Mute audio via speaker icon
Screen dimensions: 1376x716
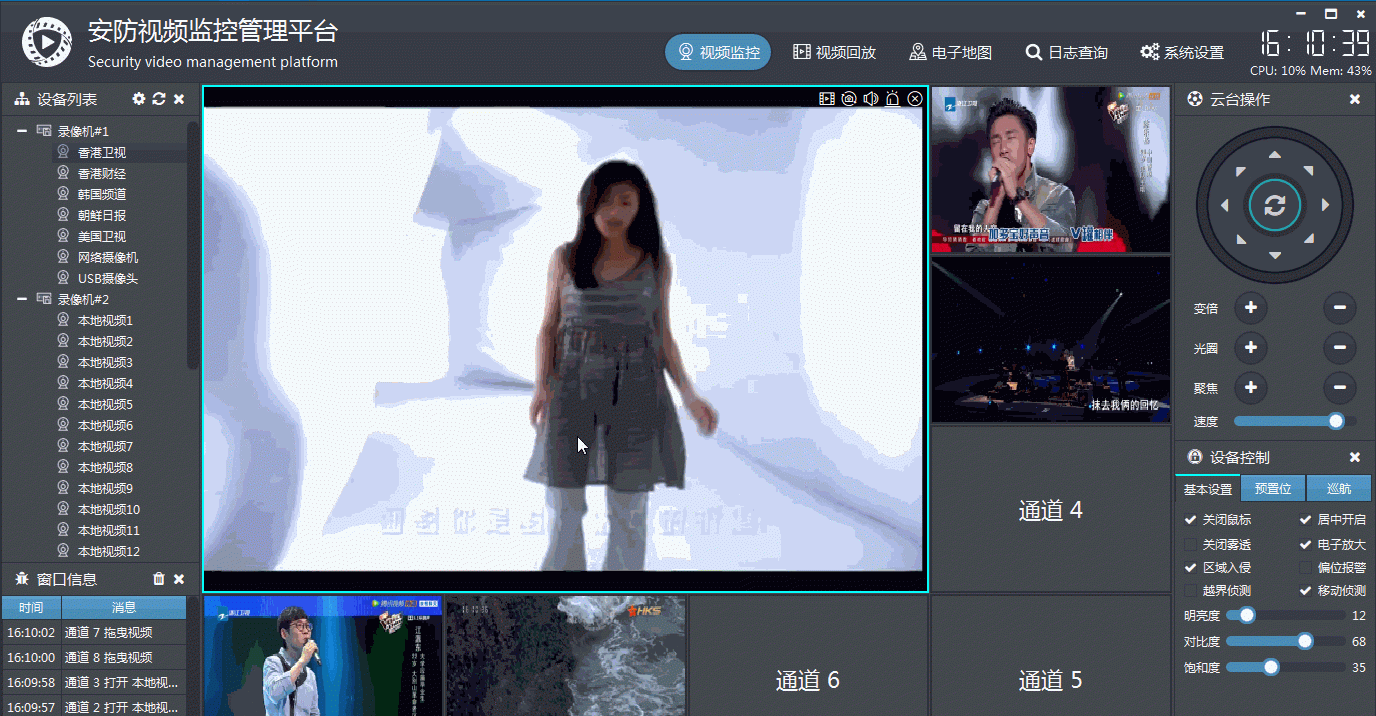[871, 98]
